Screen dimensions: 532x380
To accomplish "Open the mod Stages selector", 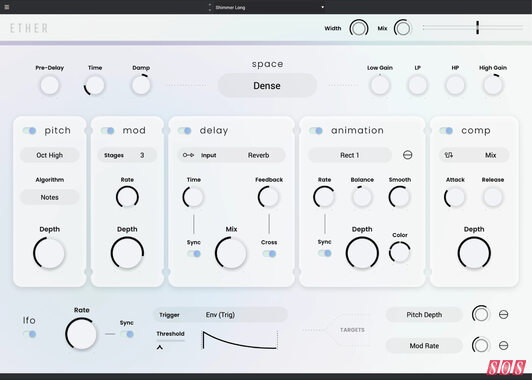I will 127,155.
